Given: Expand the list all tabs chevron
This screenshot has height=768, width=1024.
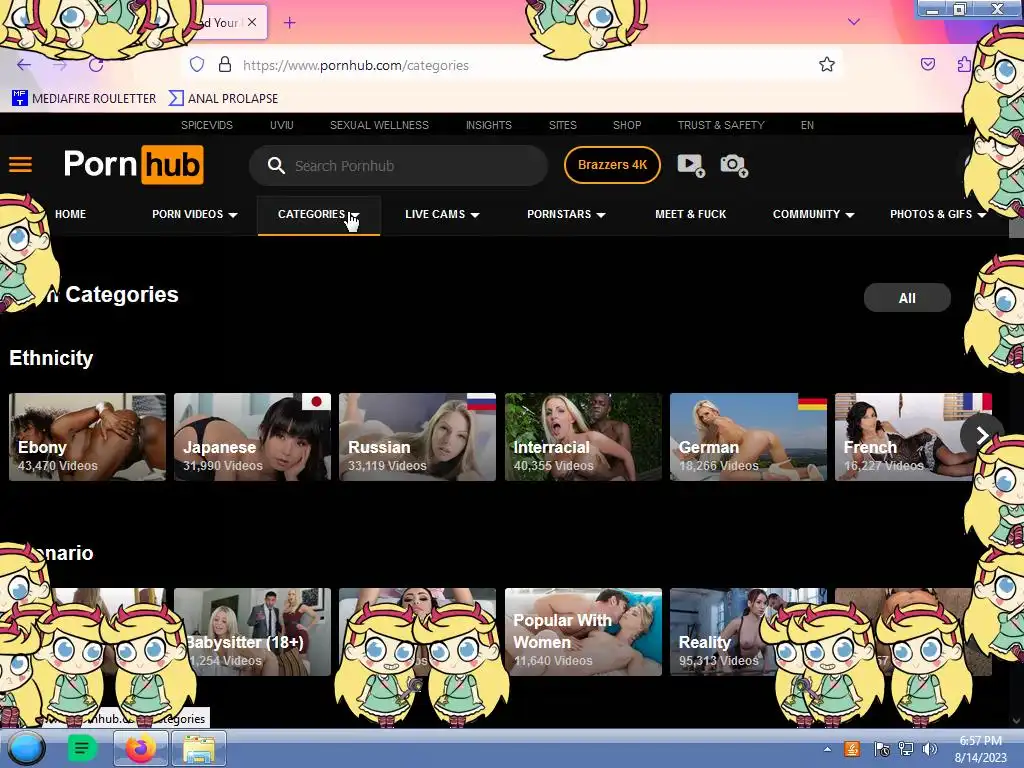Looking at the screenshot, I should [854, 22].
